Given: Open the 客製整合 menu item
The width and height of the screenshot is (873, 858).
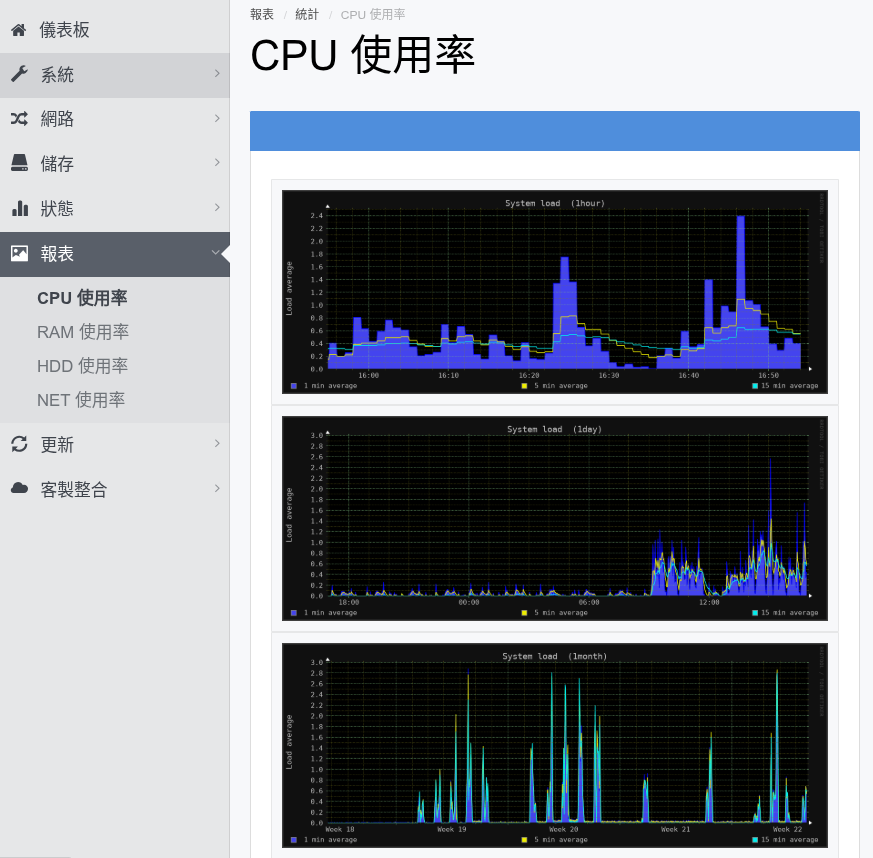Looking at the screenshot, I should [x=115, y=489].
